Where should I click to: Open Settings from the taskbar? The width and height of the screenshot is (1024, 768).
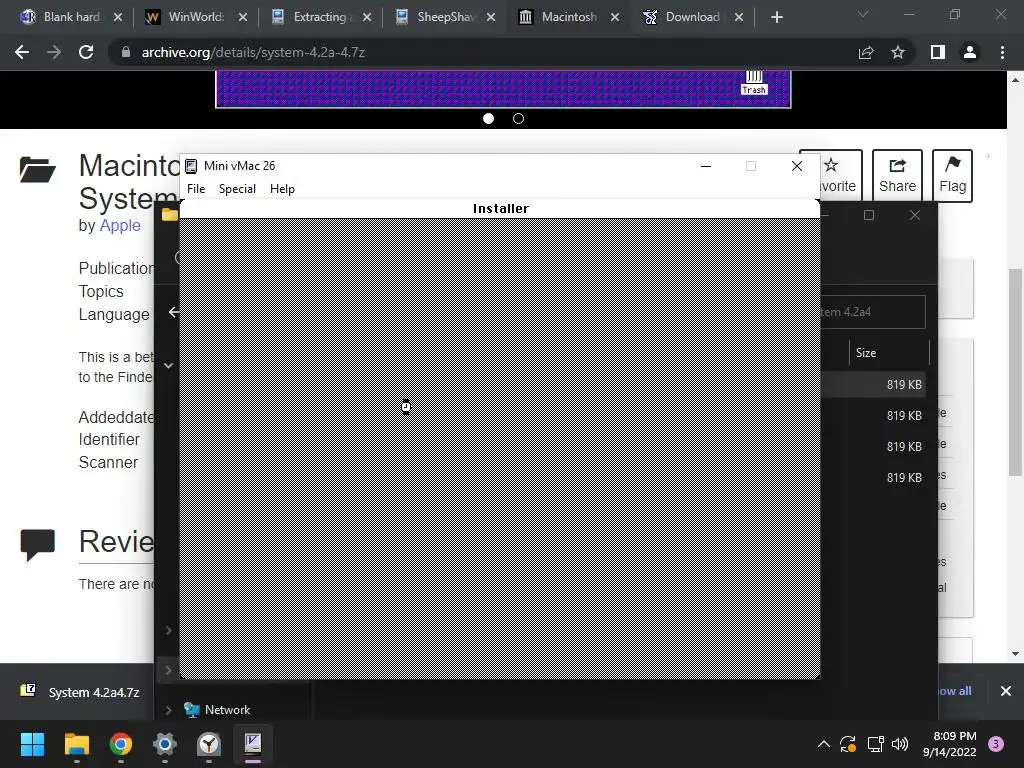pyautogui.click(x=165, y=744)
